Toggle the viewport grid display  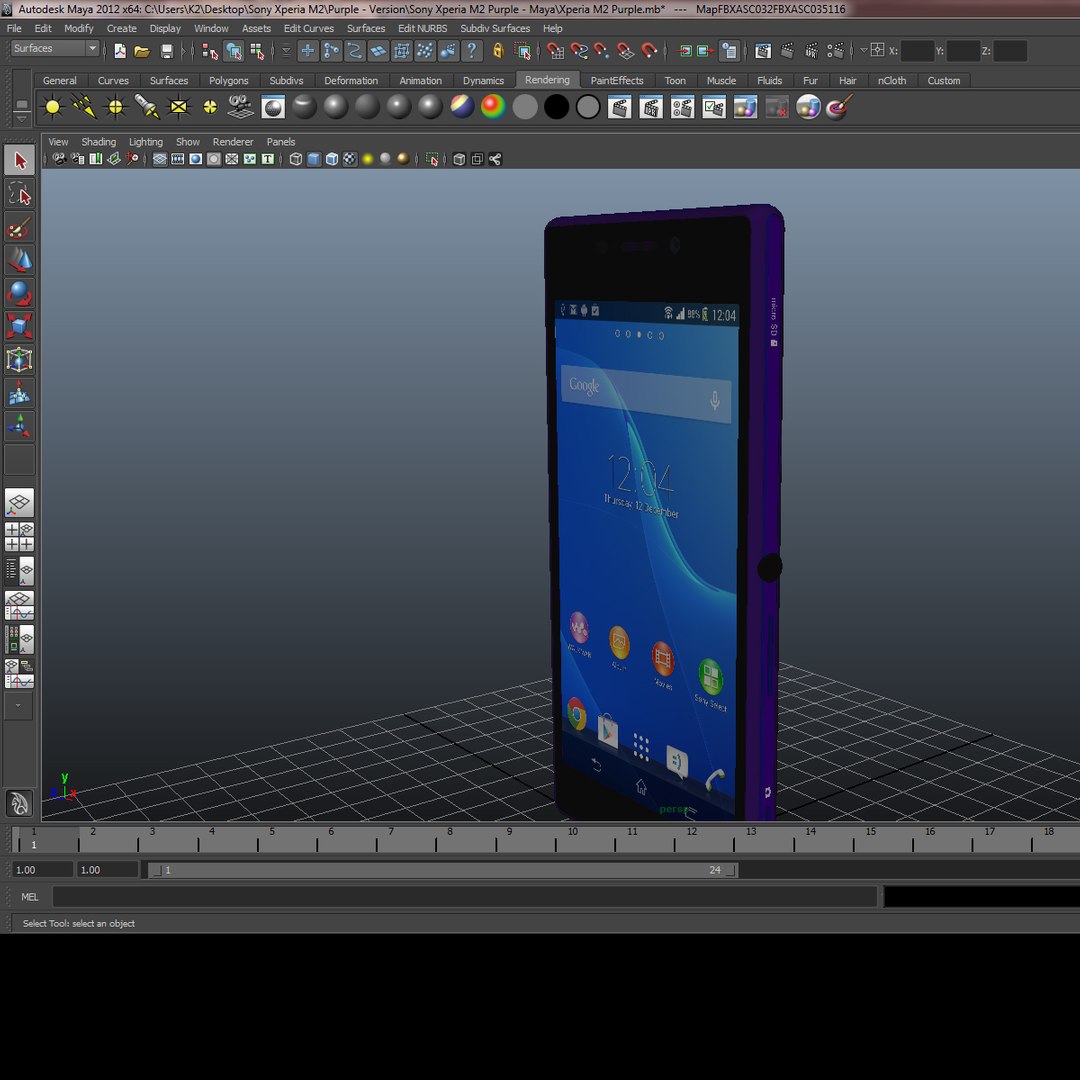(x=160, y=160)
